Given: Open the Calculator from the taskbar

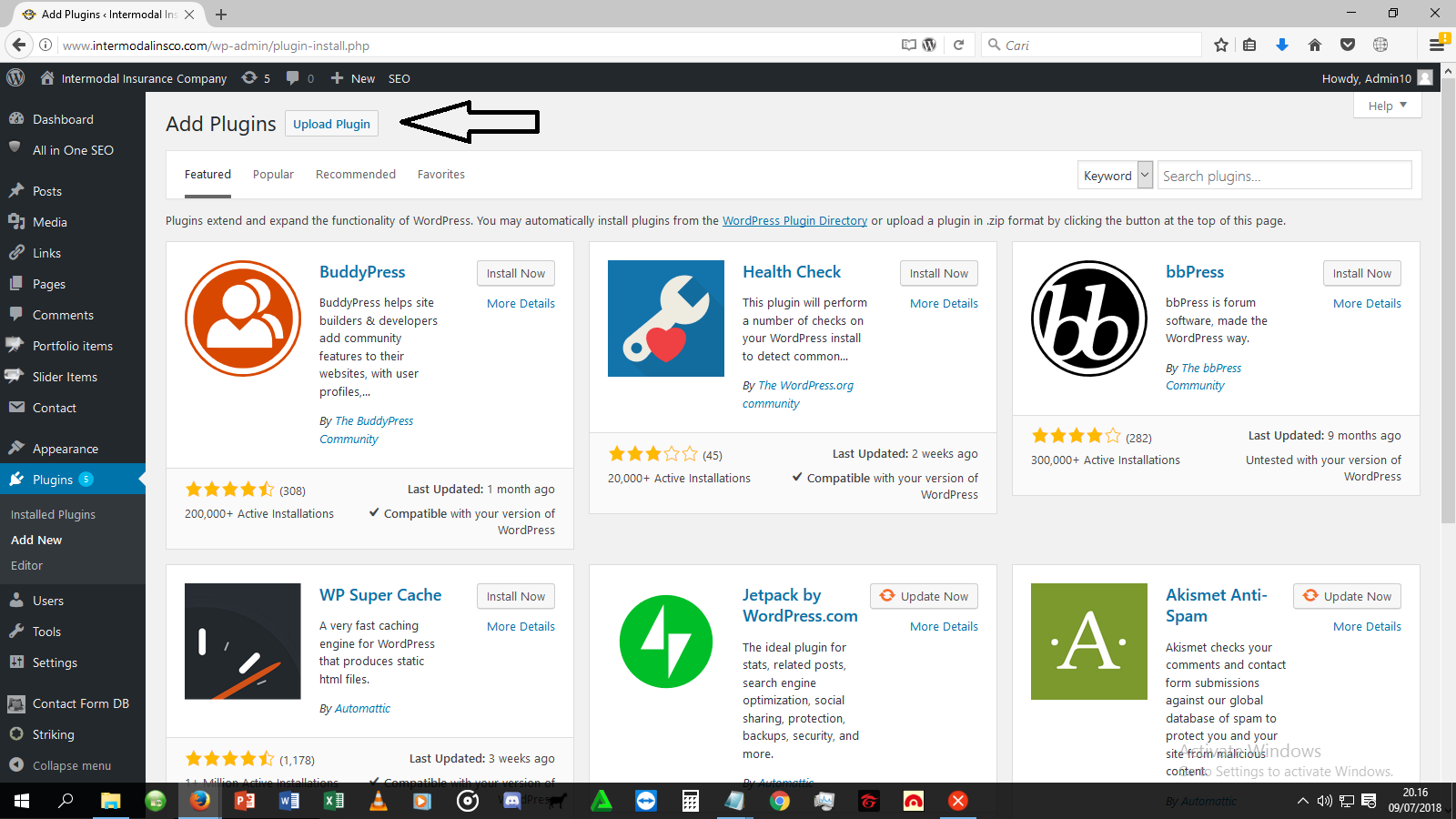Looking at the screenshot, I should [691, 801].
